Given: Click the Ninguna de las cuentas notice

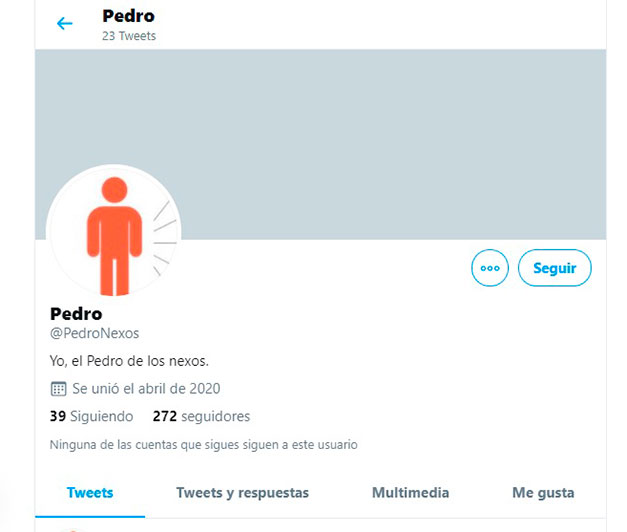Looking at the screenshot, I should (204, 445).
